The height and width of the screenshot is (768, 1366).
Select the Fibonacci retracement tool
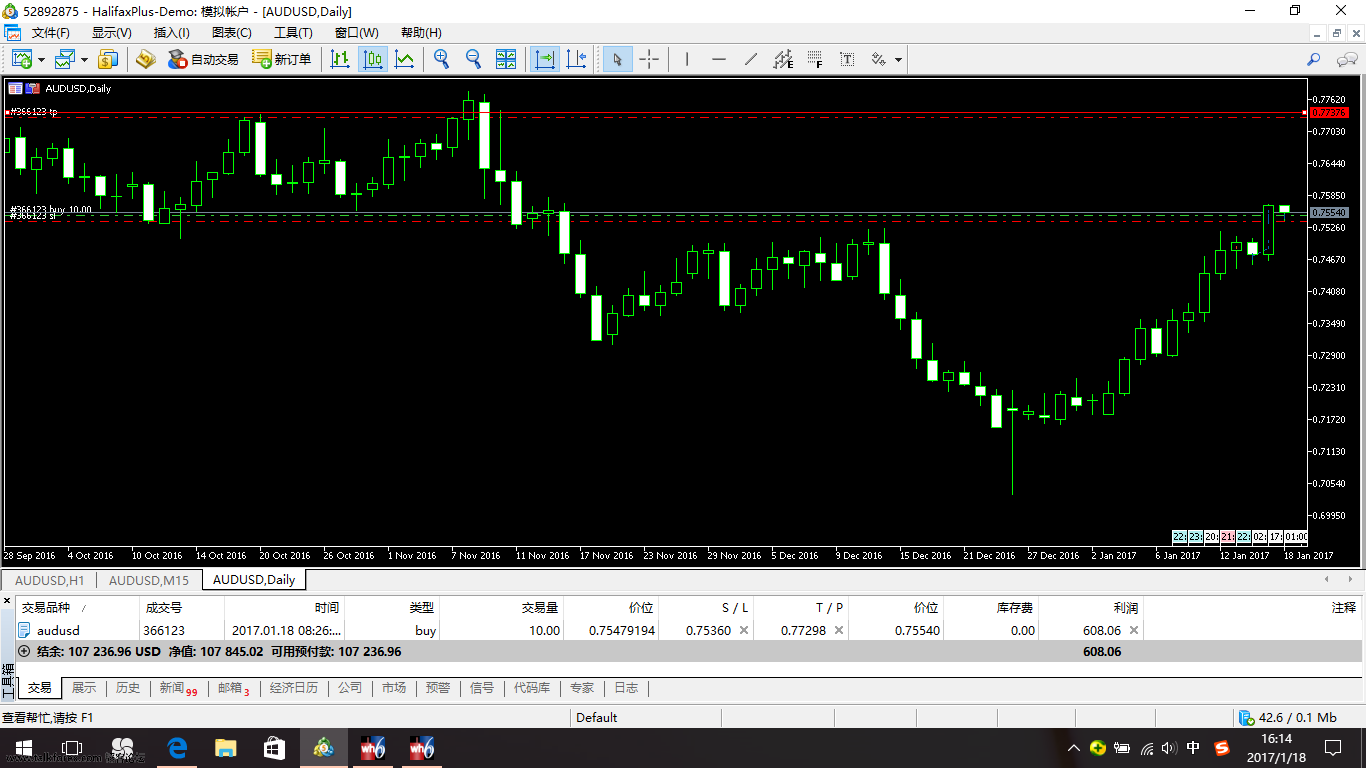click(x=815, y=59)
